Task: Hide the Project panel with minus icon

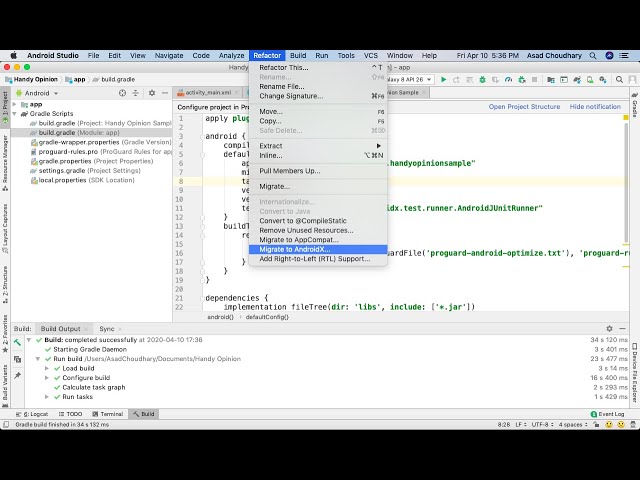Action: tap(165, 93)
